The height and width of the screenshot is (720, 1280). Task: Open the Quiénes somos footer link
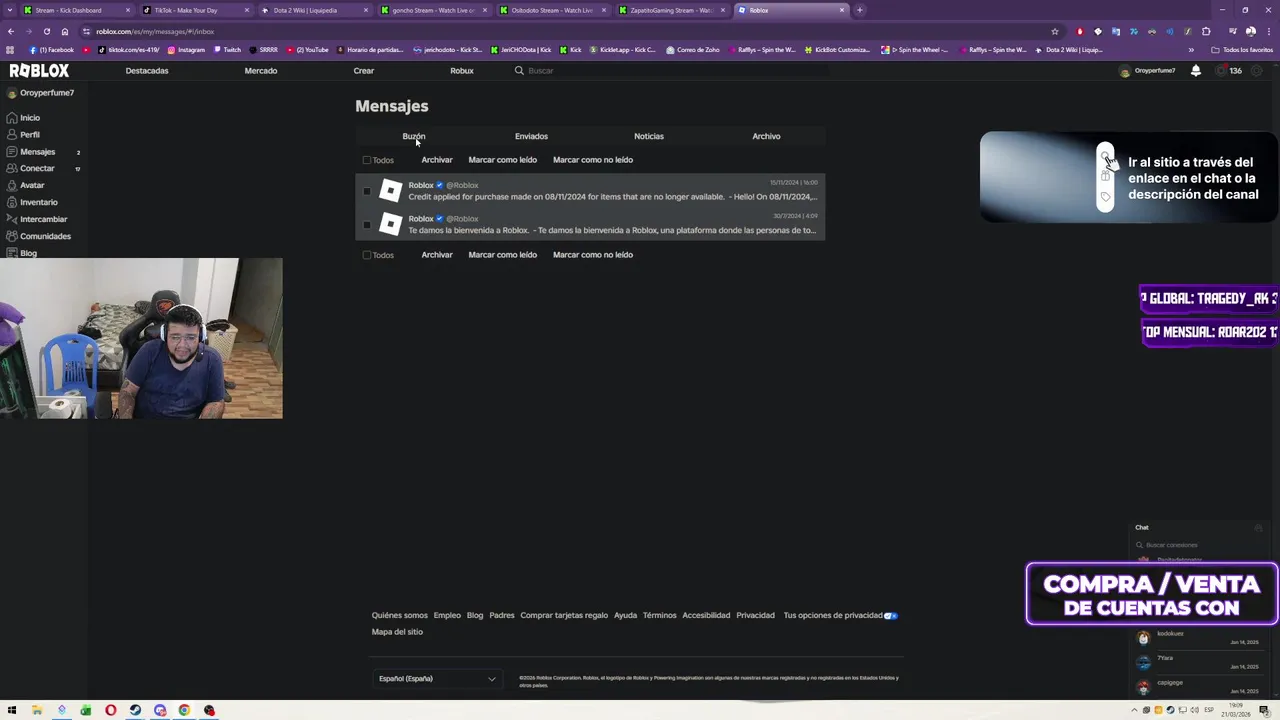point(400,616)
